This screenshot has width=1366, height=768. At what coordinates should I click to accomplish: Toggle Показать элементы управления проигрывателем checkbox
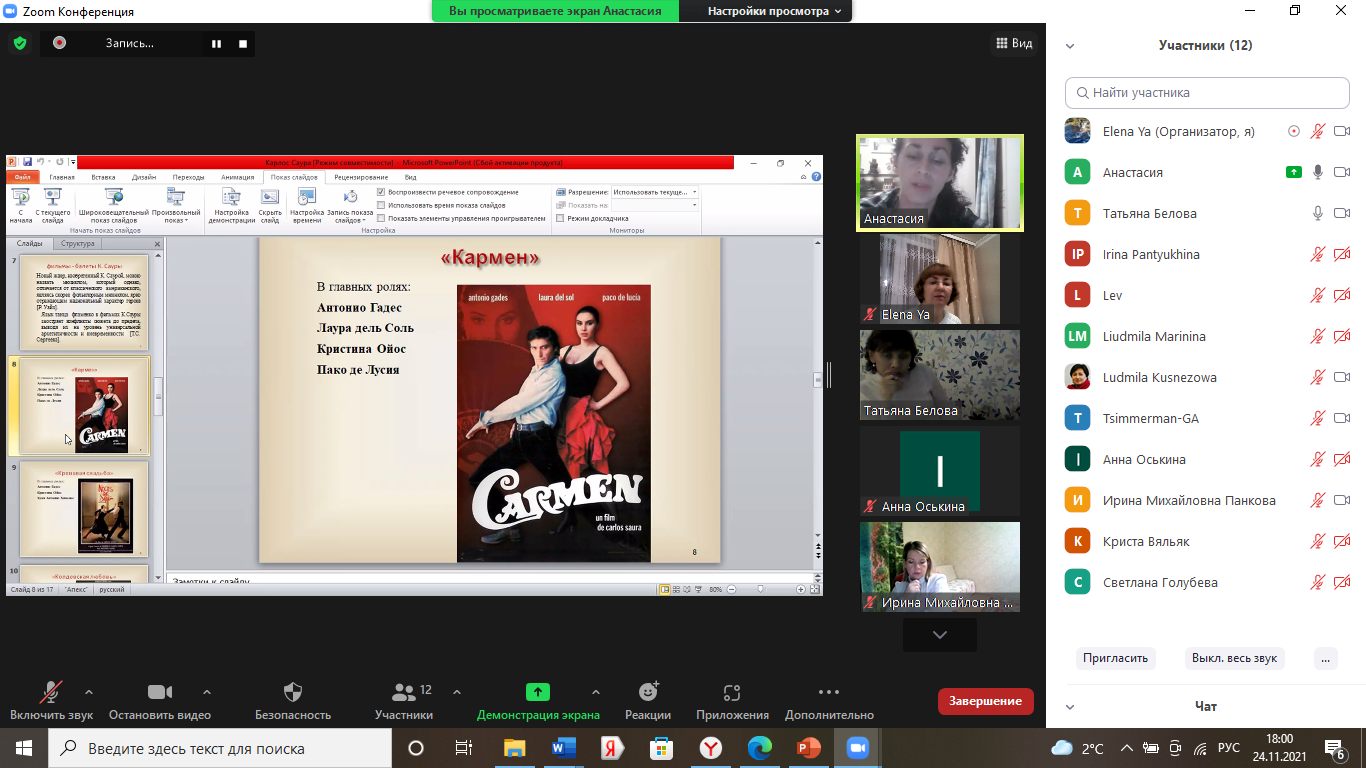[x=381, y=218]
